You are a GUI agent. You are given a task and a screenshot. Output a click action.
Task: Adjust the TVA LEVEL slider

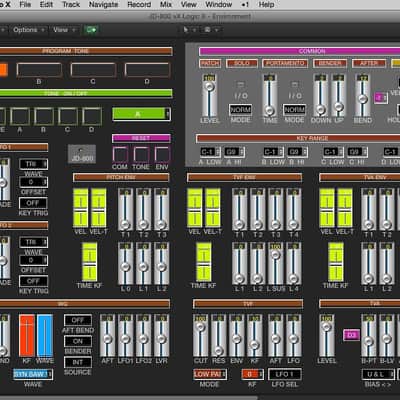click(327, 335)
